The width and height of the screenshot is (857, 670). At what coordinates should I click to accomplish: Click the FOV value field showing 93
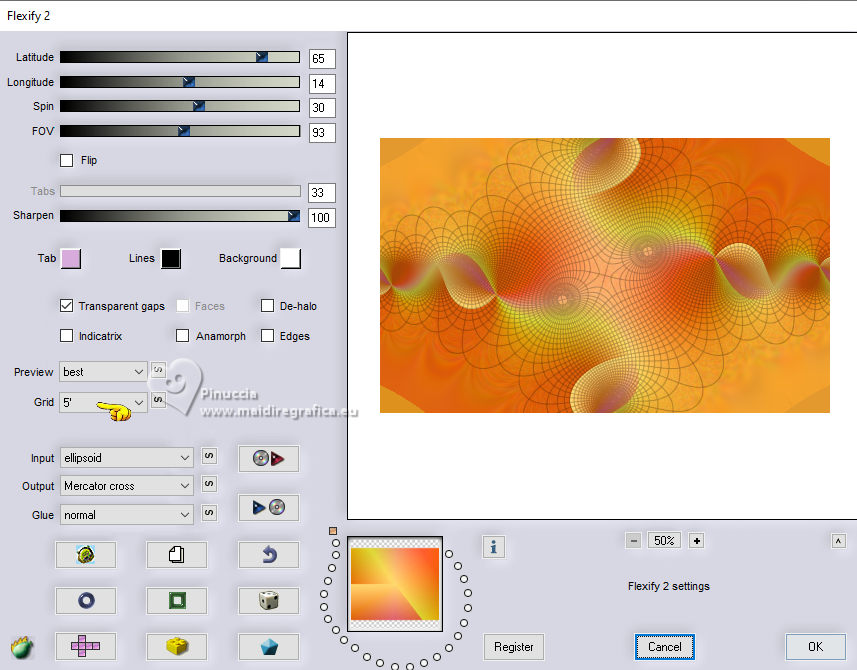click(x=322, y=133)
